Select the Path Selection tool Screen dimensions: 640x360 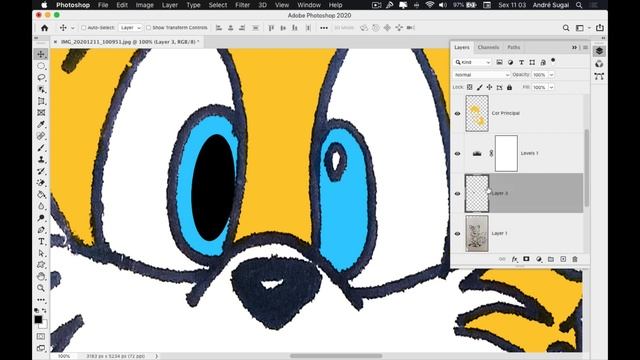[41, 253]
